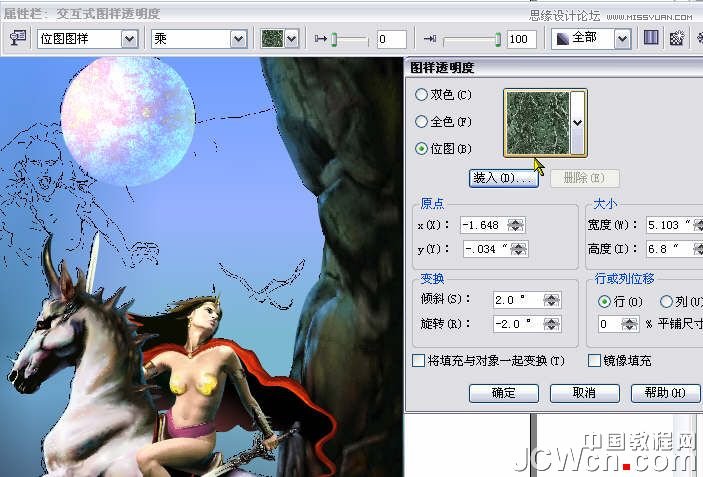Click the starting transparency value field showing 0
The width and height of the screenshot is (703, 477).
coord(391,39)
